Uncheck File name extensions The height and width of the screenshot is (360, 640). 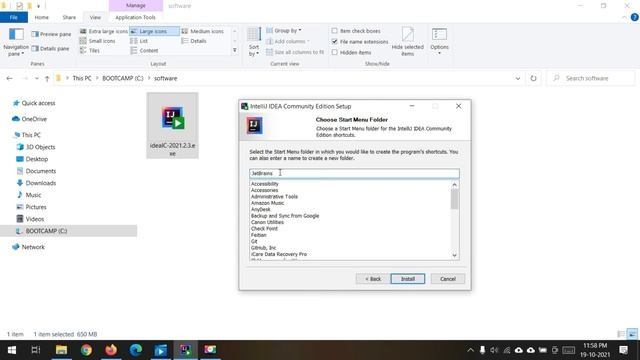click(335, 42)
